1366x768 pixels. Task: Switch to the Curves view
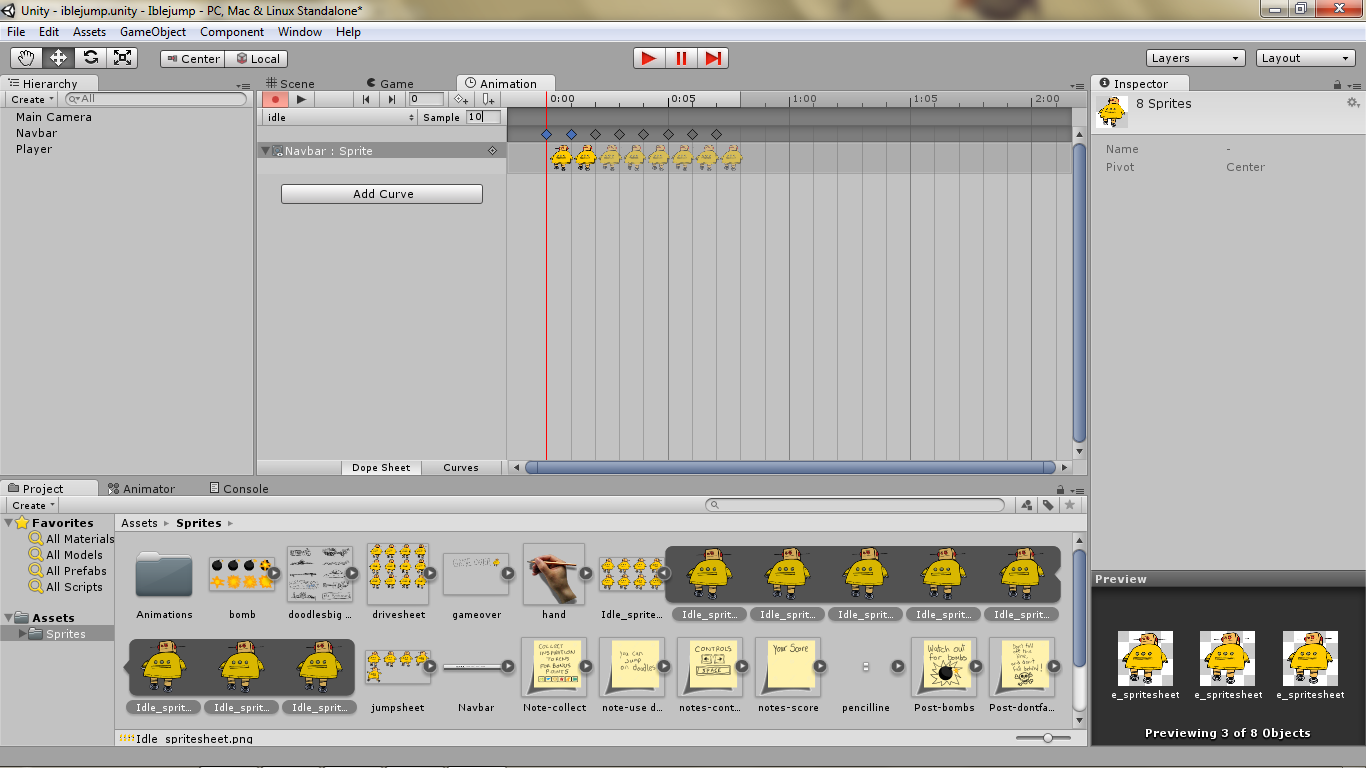pos(462,467)
